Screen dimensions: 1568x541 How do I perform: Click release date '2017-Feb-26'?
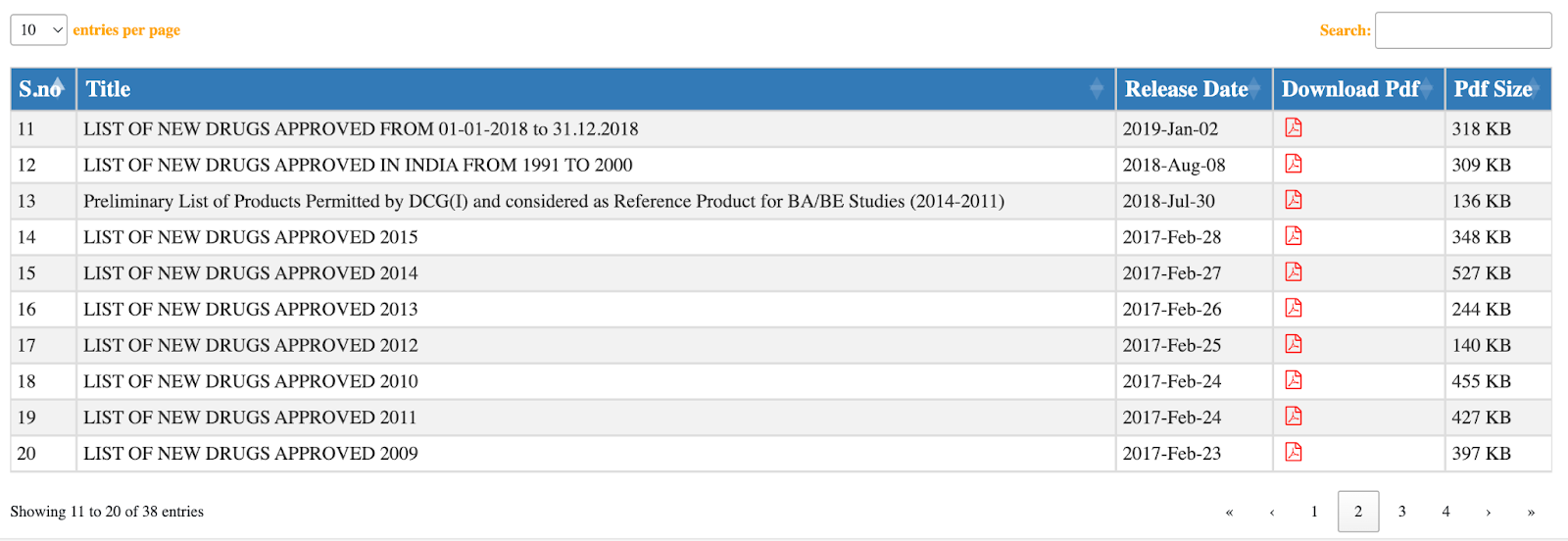pos(1172,310)
